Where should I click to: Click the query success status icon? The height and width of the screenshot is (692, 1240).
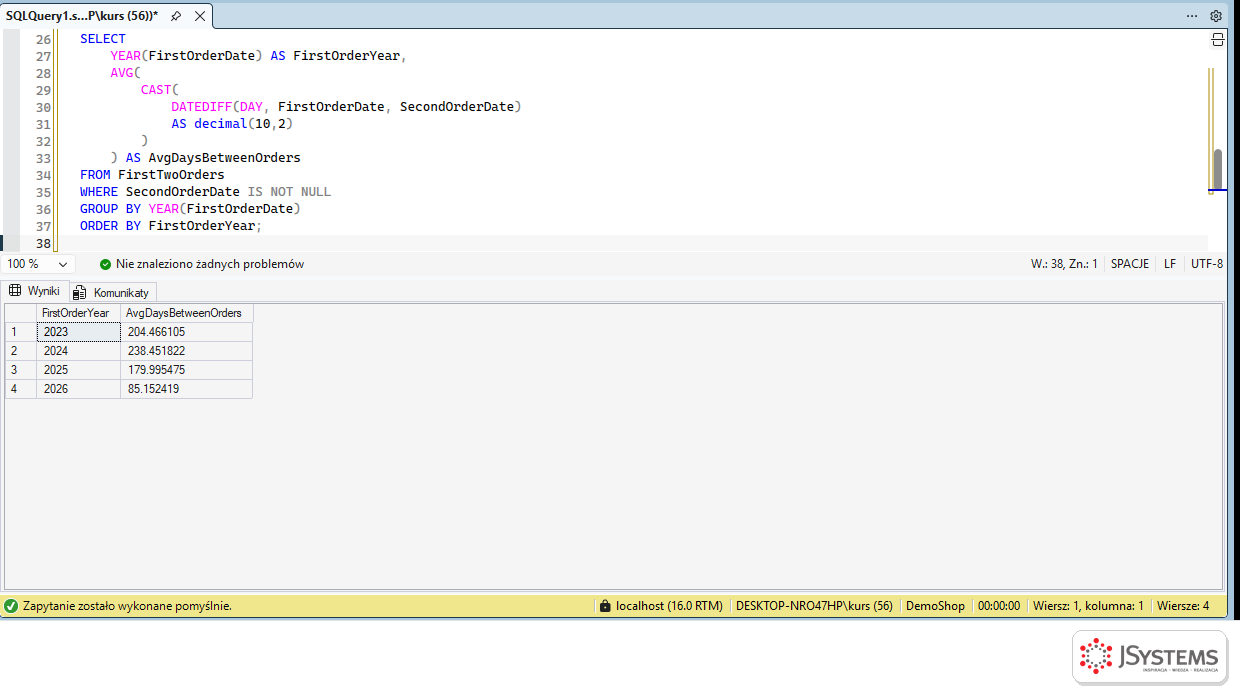point(11,606)
